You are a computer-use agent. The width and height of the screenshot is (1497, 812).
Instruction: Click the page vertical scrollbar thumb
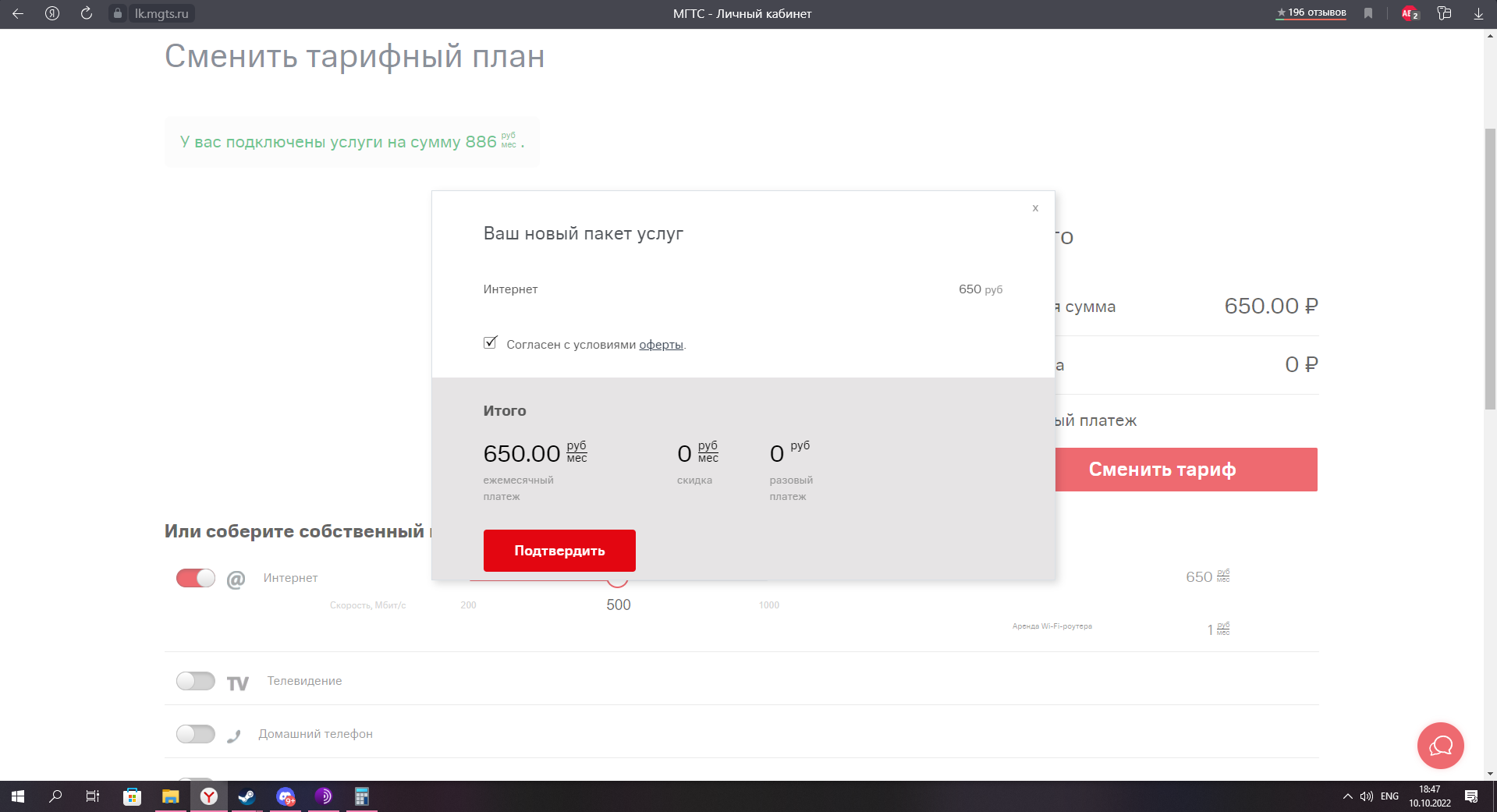point(1490,269)
